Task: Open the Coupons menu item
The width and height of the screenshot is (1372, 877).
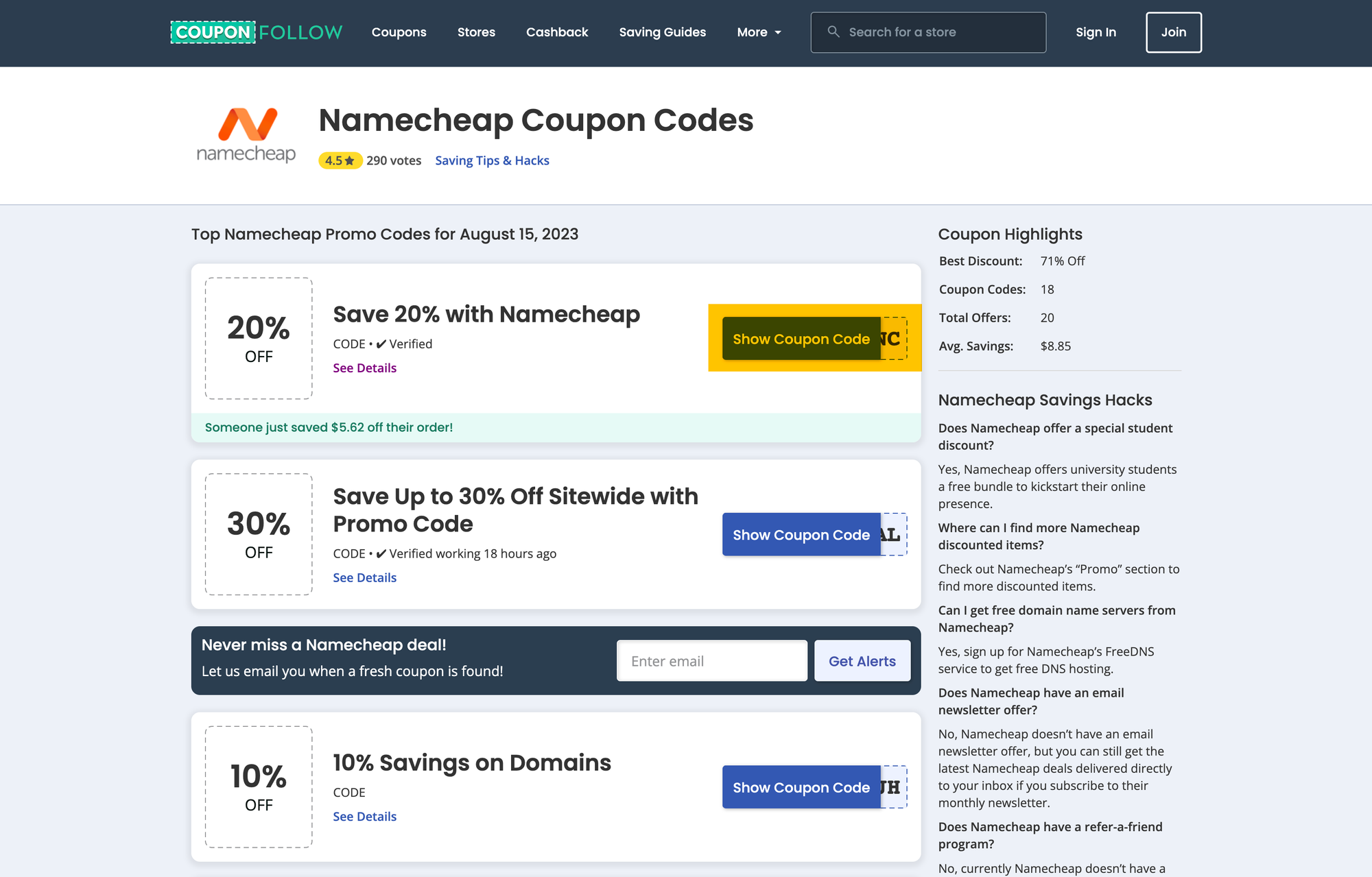Action: pos(399,32)
